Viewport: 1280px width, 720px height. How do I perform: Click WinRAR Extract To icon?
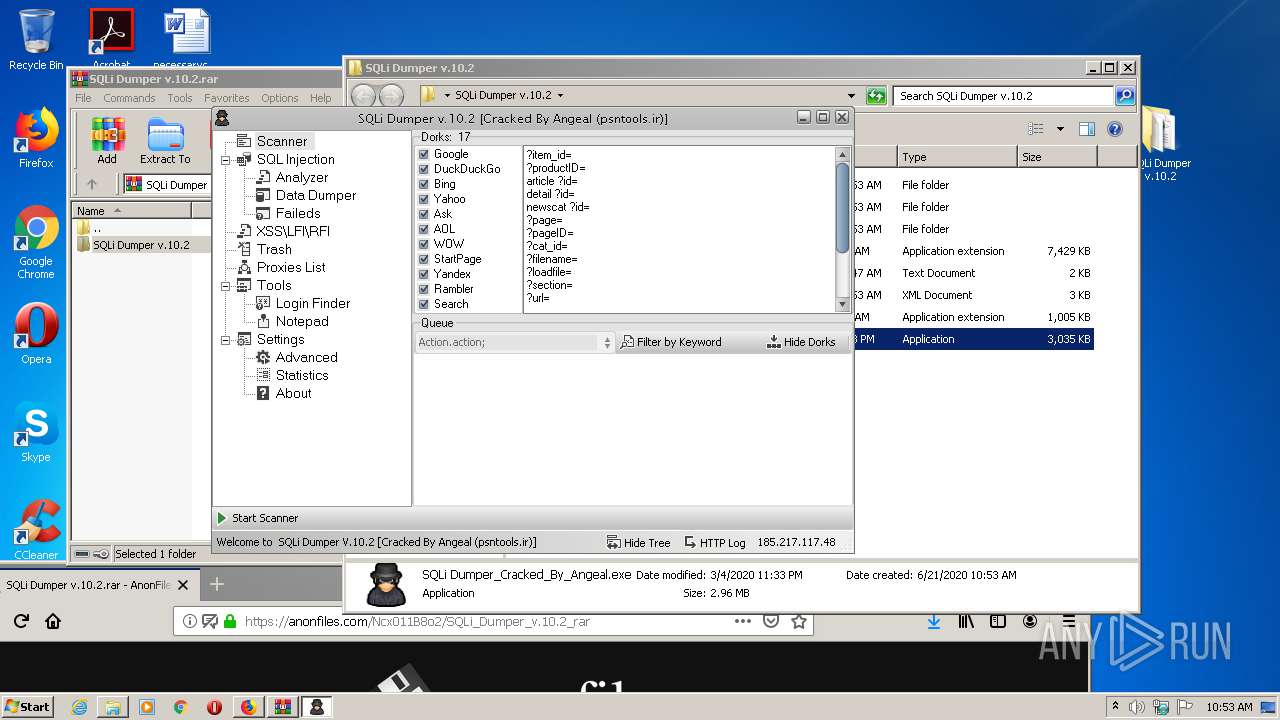165,141
